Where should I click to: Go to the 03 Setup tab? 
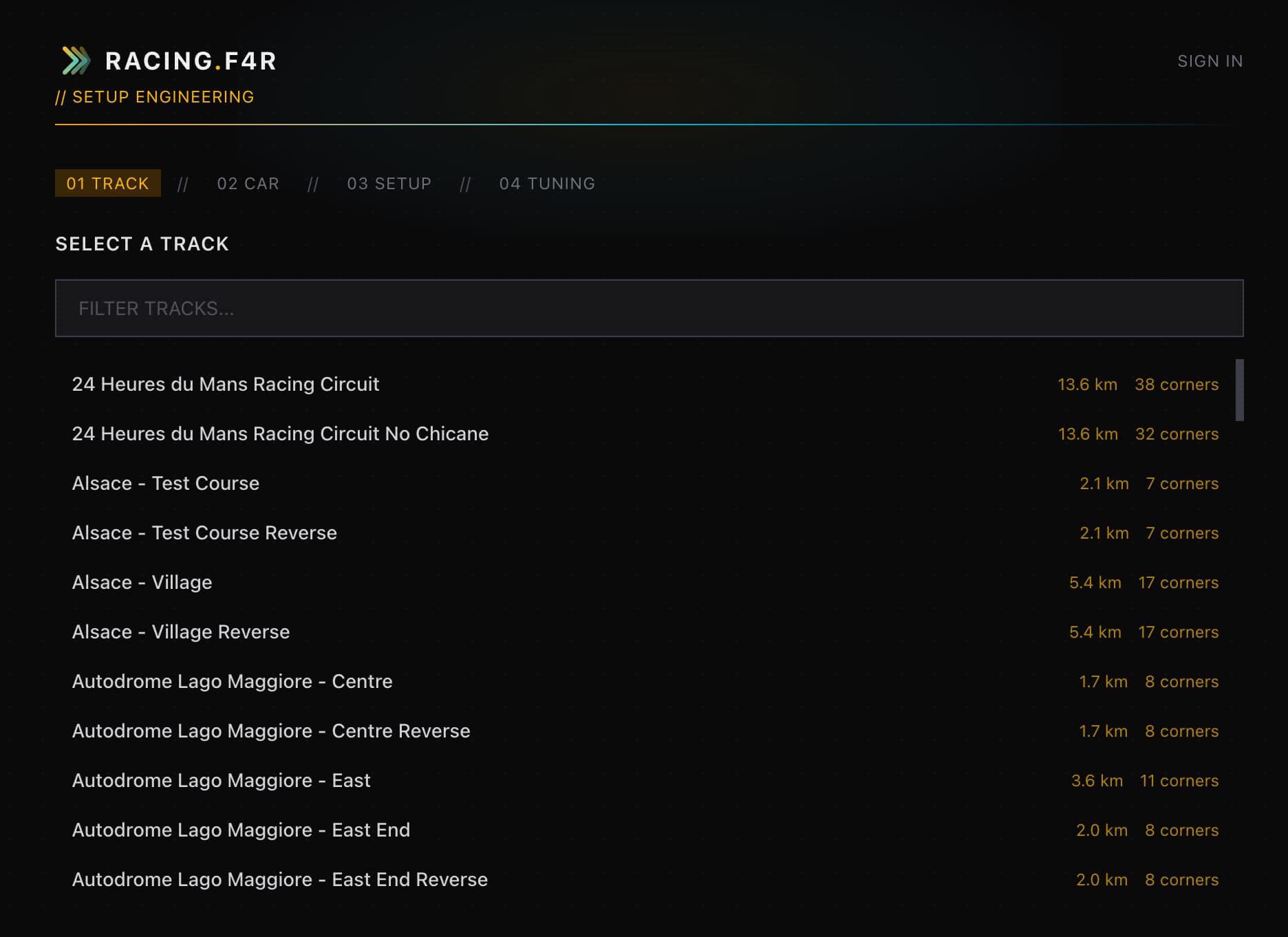pyautogui.click(x=389, y=184)
